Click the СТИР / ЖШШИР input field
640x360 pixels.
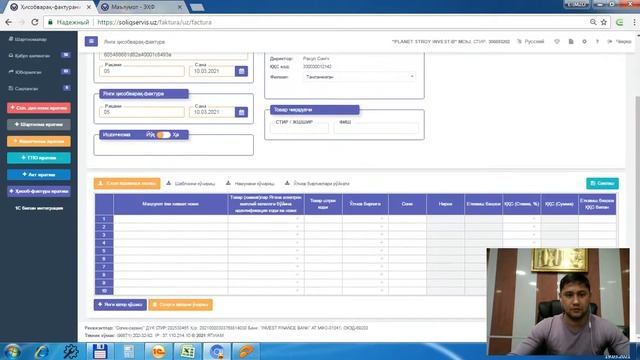[299, 128]
